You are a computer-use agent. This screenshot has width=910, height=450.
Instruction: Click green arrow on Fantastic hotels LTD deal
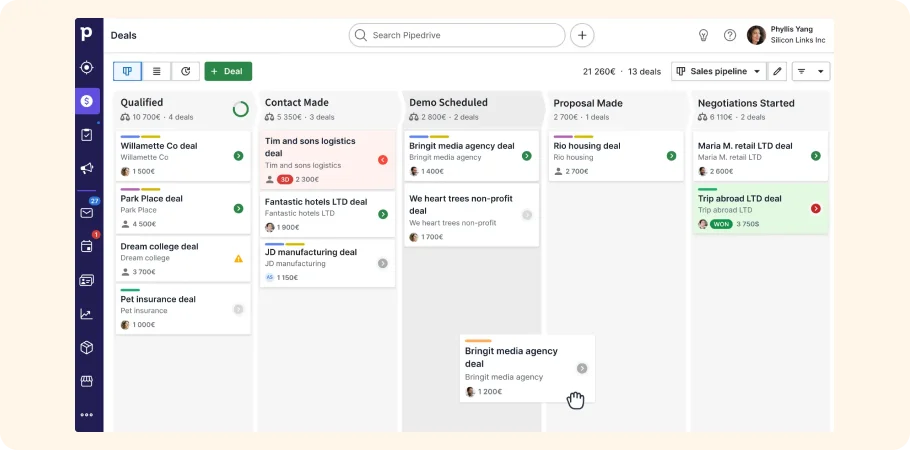pos(382,214)
